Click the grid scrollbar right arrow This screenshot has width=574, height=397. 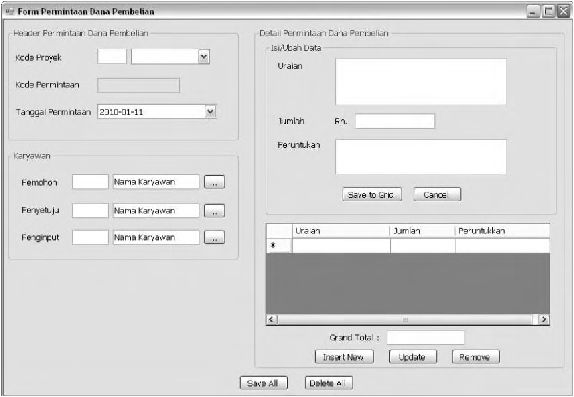[x=544, y=319]
